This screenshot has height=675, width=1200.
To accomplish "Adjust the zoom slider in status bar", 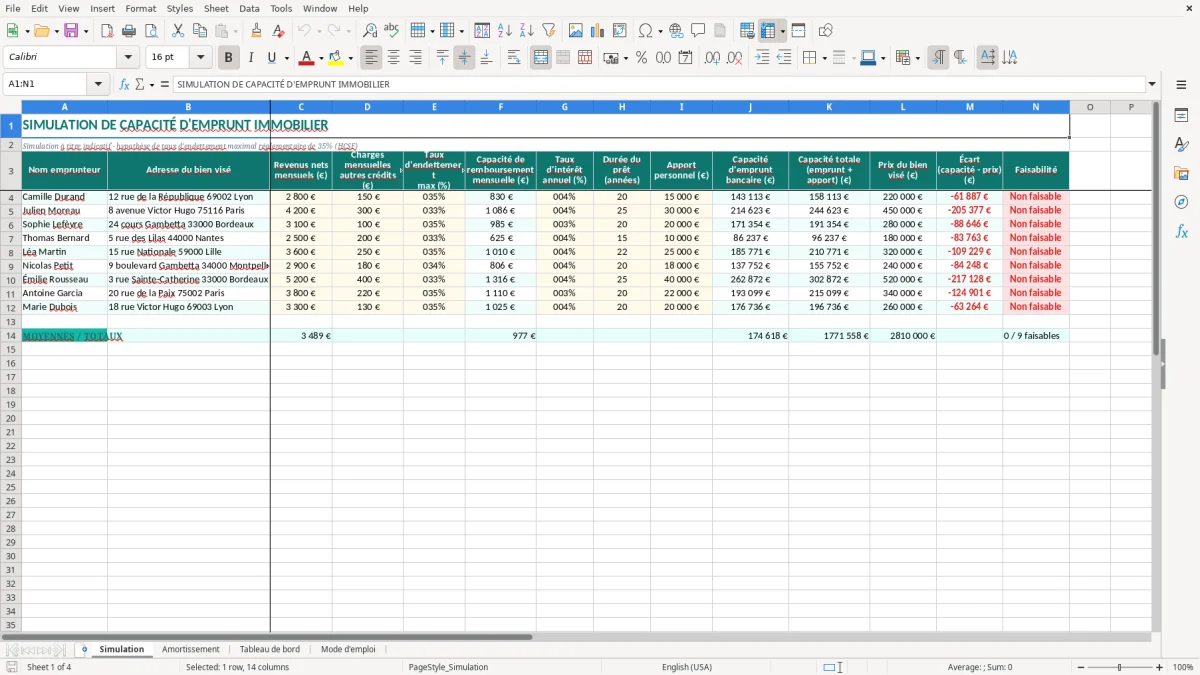I will pyautogui.click(x=1120, y=667).
